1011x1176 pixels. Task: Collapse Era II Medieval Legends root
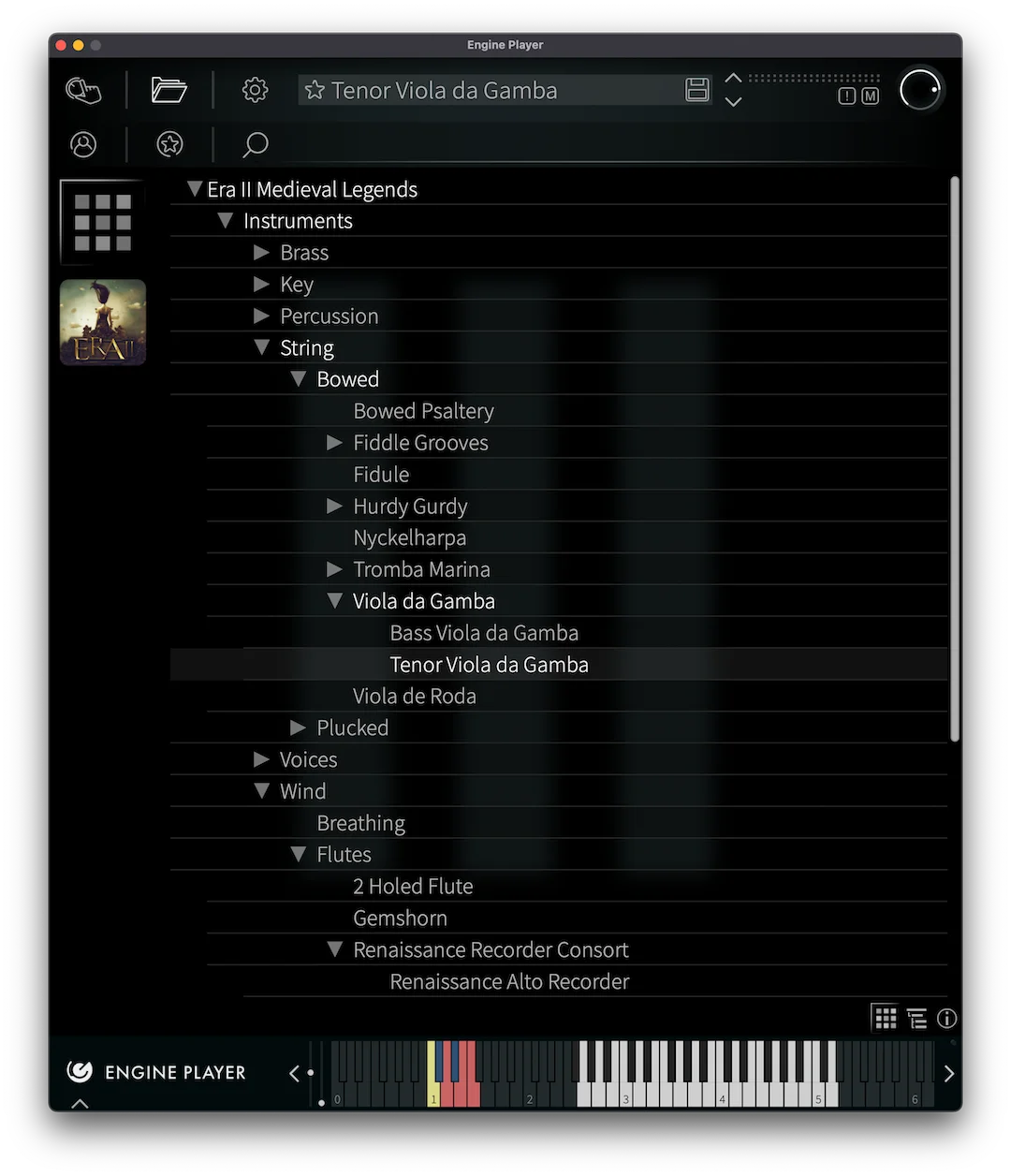pyautogui.click(x=195, y=189)
